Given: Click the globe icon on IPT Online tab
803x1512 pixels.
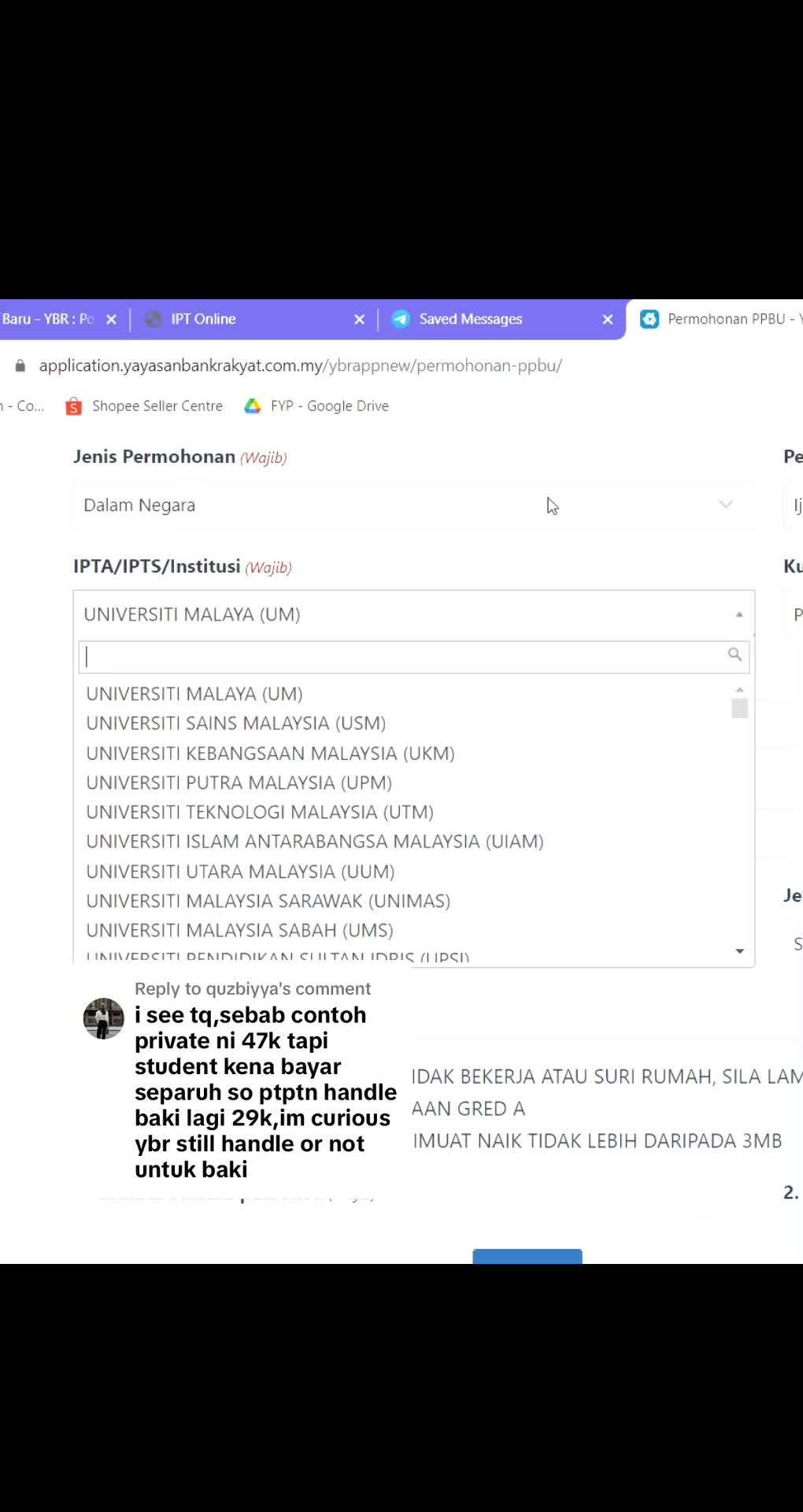Looking at the screenshot, I should pos(154,320).
